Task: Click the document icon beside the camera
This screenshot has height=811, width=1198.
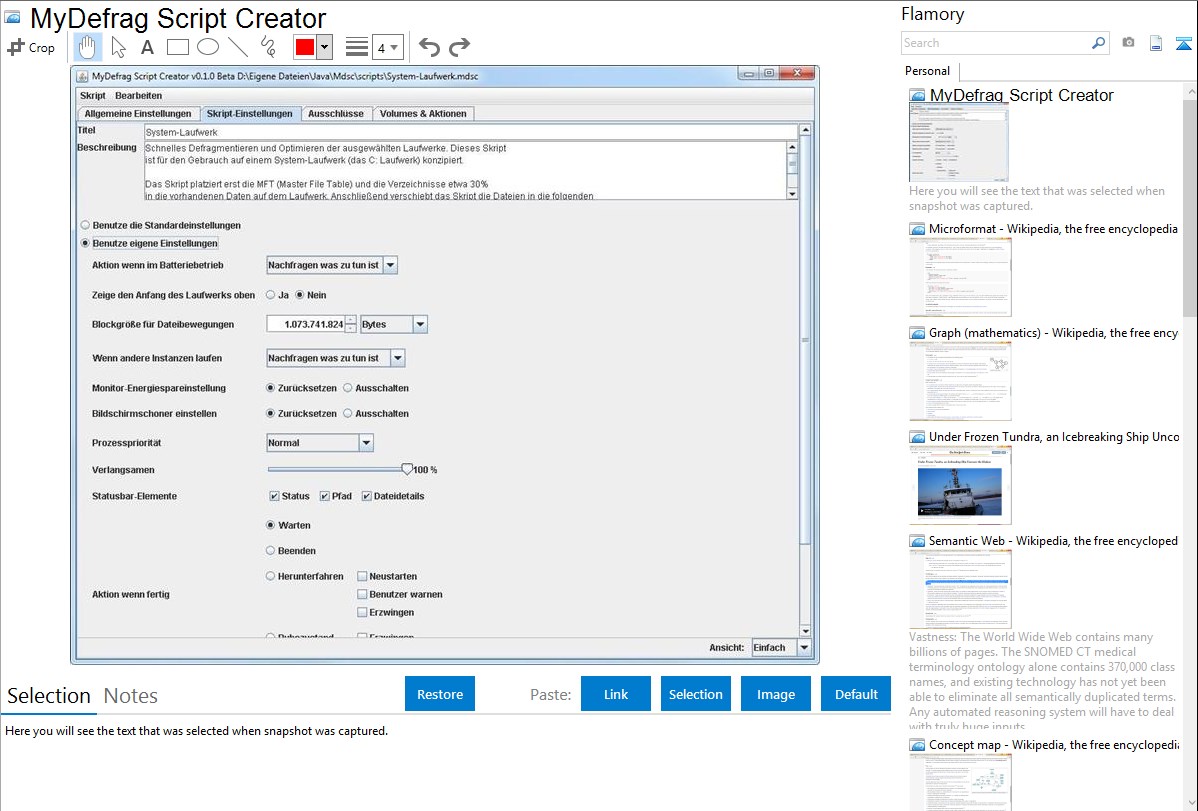Action: point(1156,43)
